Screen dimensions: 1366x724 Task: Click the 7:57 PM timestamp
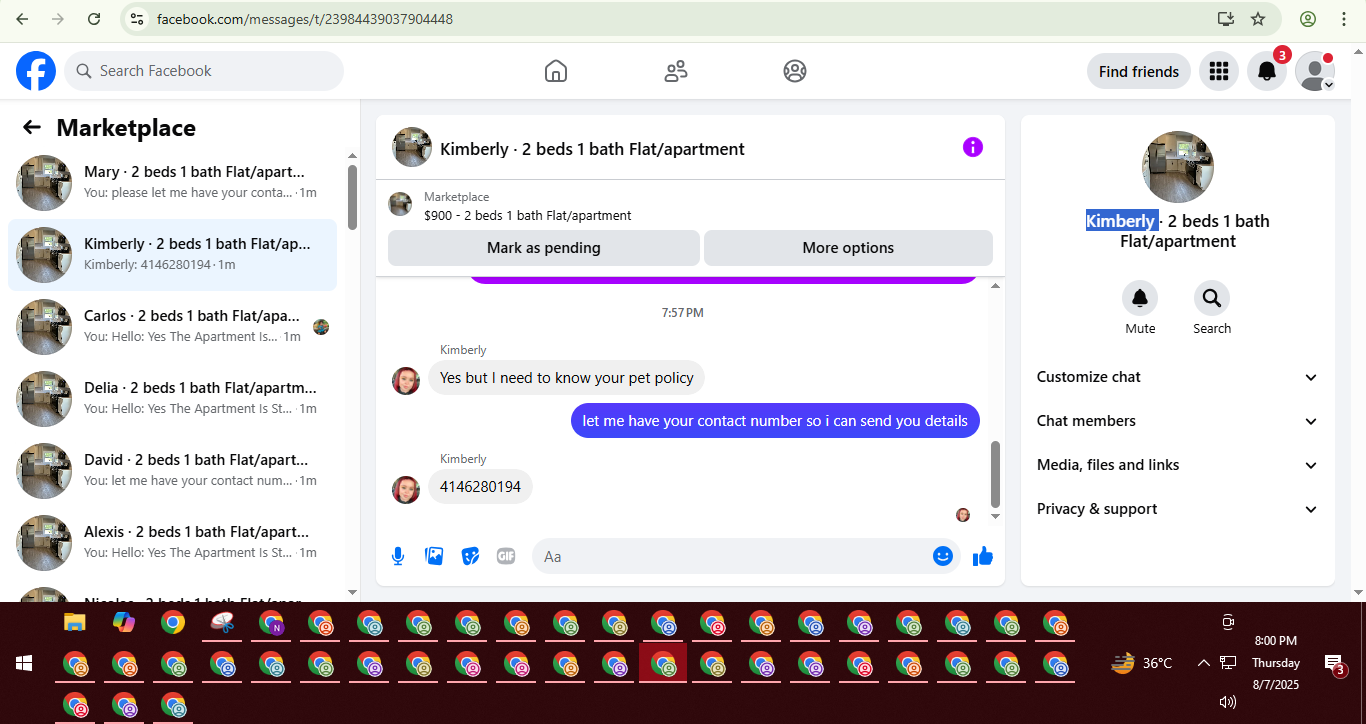682,313
